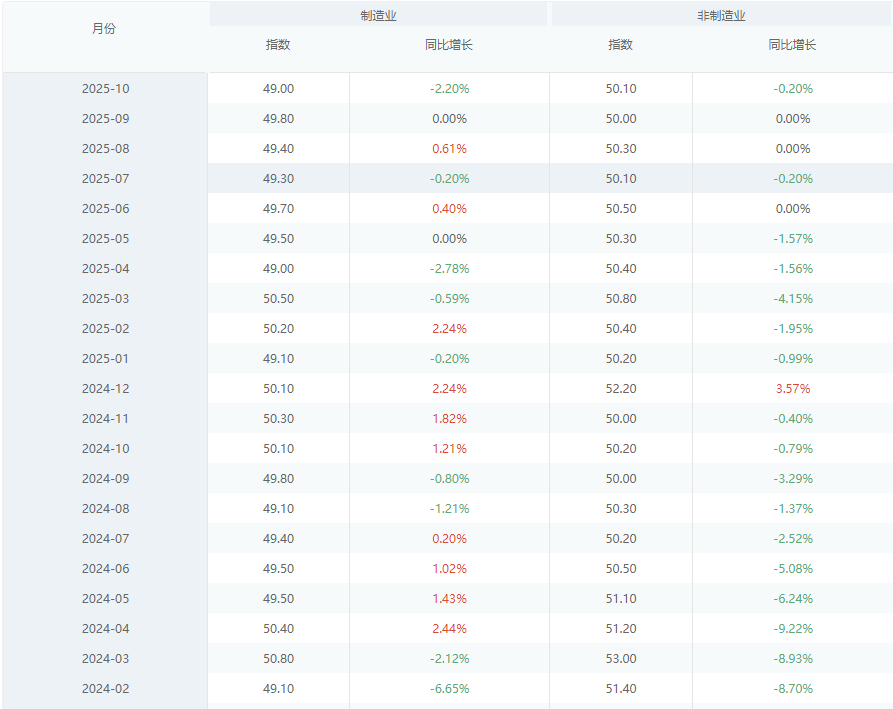
Task: Select the -2.78% growth for 2025-04
Action: coord(449,269)
